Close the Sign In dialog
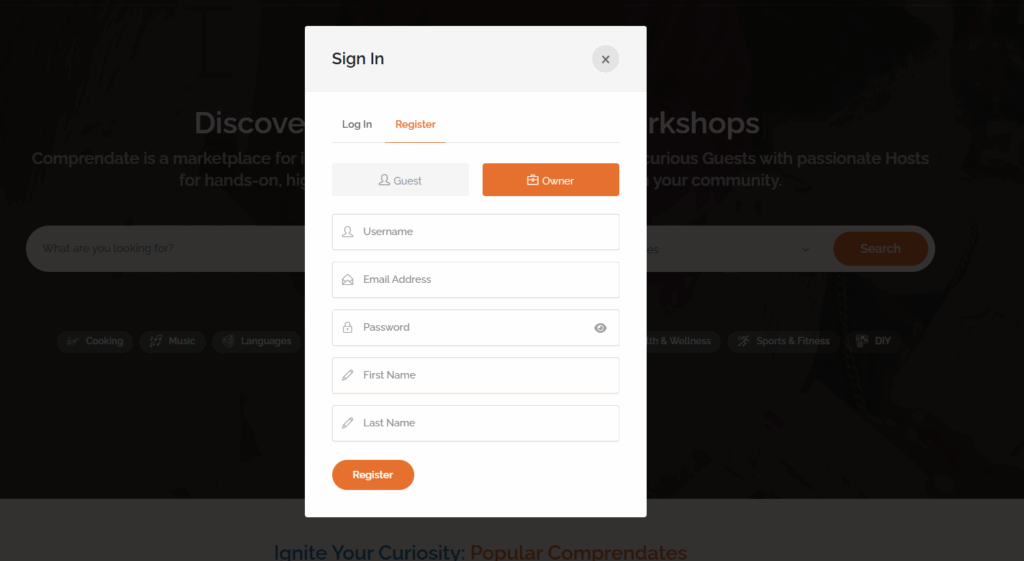This screenshot has width=1024, height=561. 605,59
